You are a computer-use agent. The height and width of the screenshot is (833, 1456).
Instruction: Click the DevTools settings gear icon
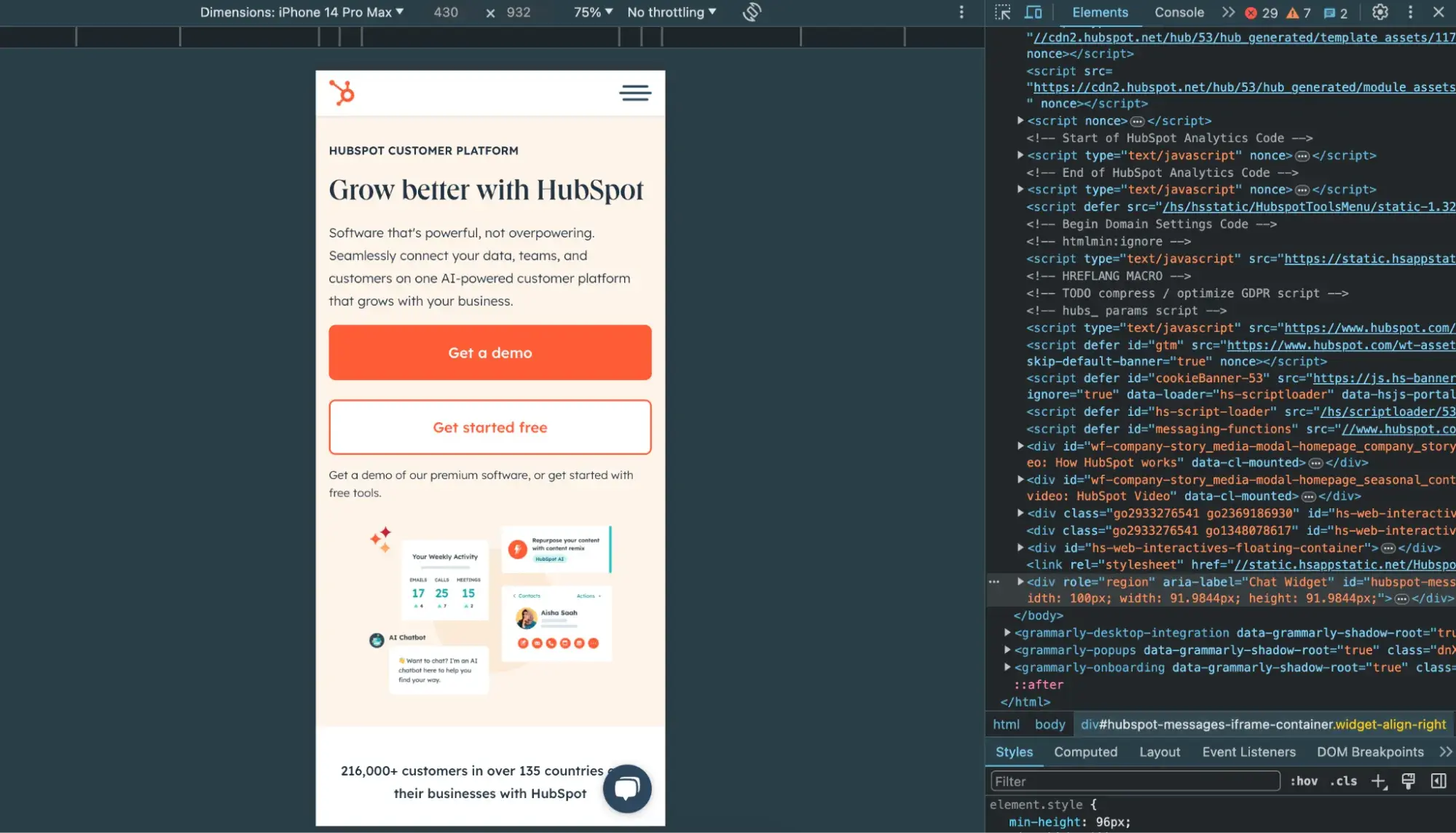[x=1380, y=12]
